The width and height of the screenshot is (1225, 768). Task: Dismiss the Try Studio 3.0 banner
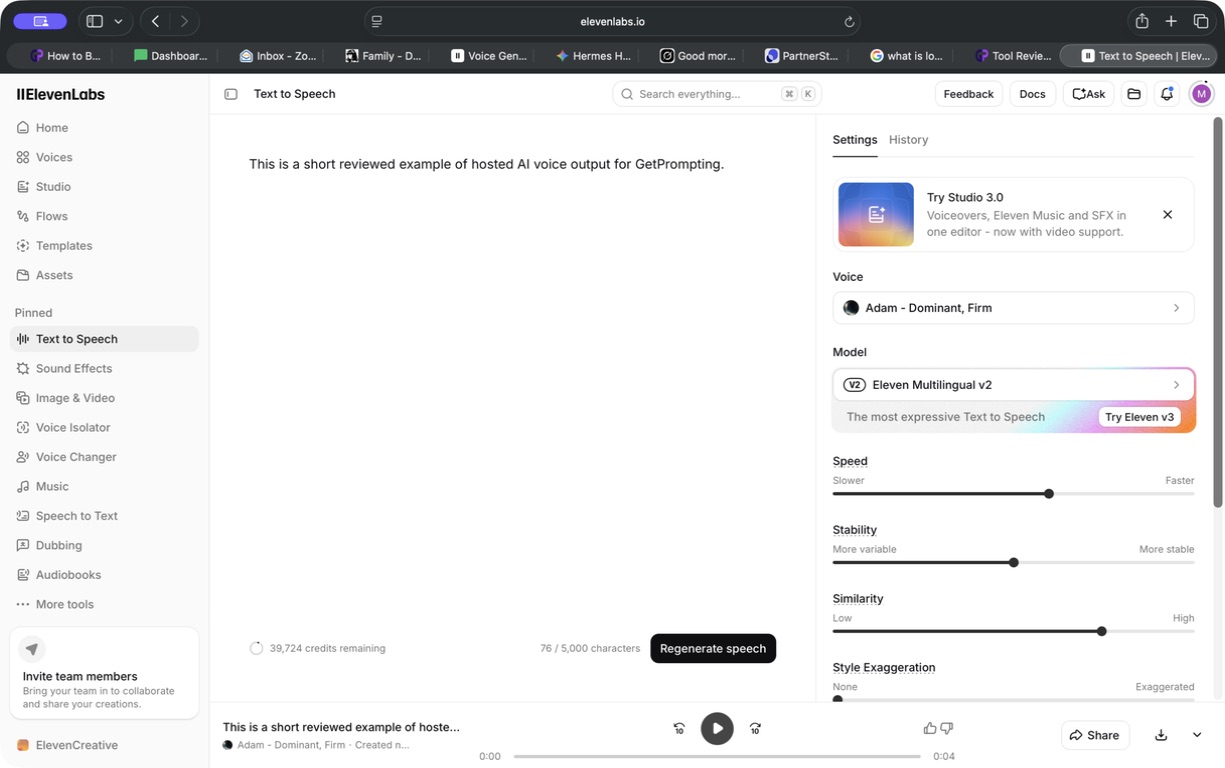point(1167,215)
